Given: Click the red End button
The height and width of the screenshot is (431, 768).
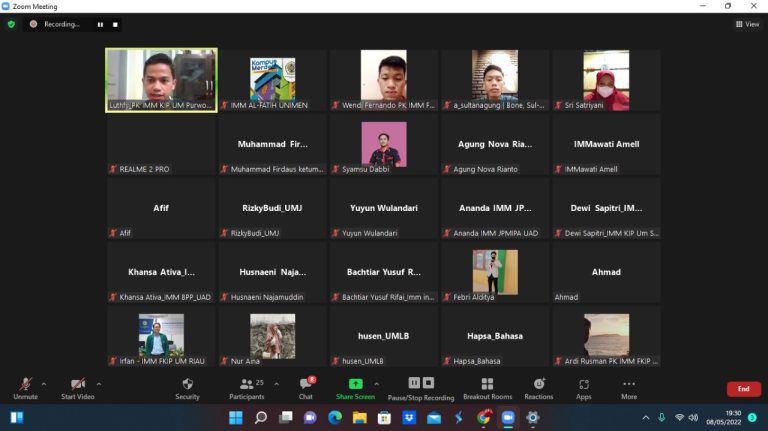Looking at the screenshot, I should tap(743, 388).
